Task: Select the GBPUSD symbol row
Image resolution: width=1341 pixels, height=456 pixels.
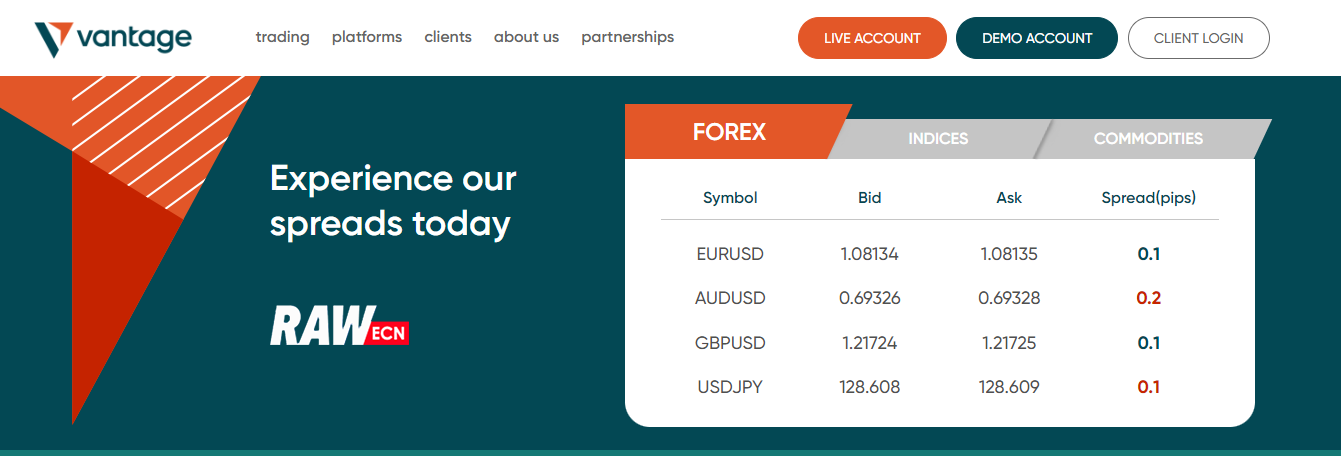Action: tap(940, 343)
